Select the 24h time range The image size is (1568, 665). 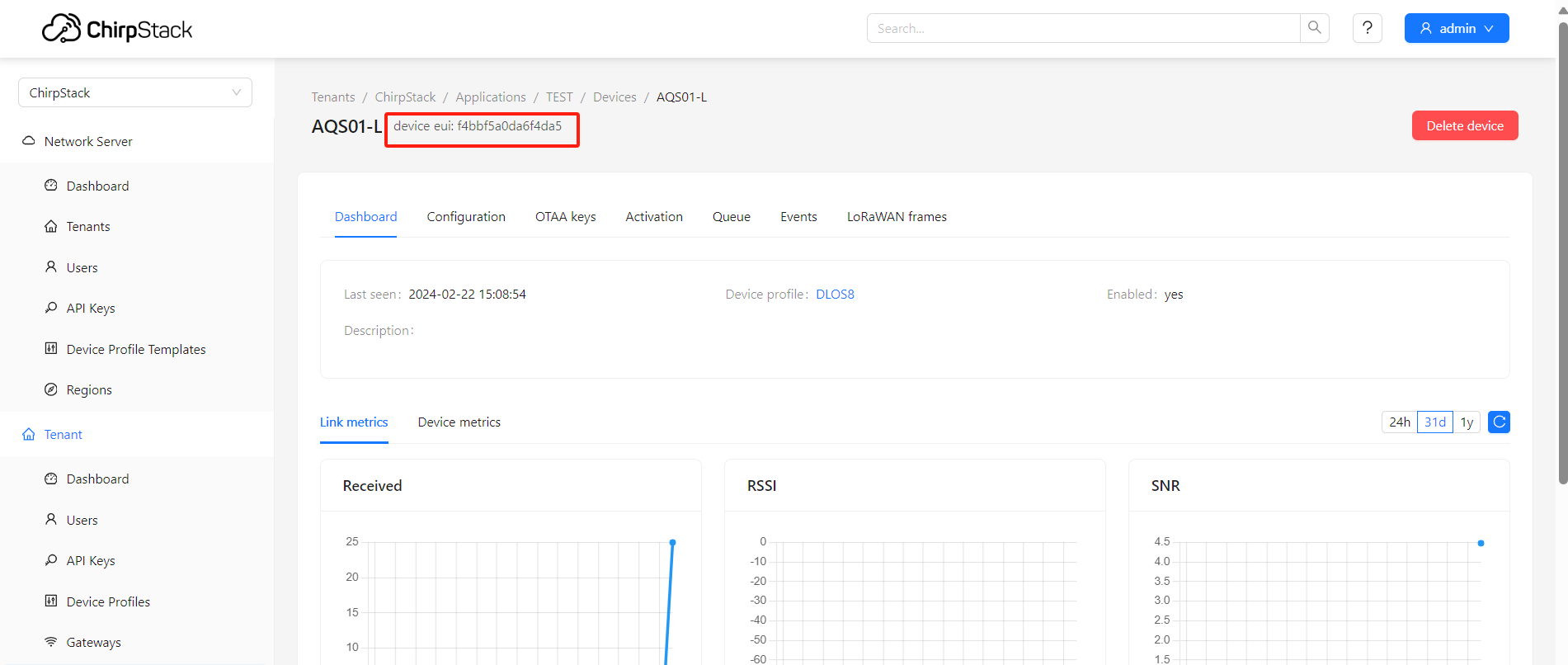(1400, 422)
